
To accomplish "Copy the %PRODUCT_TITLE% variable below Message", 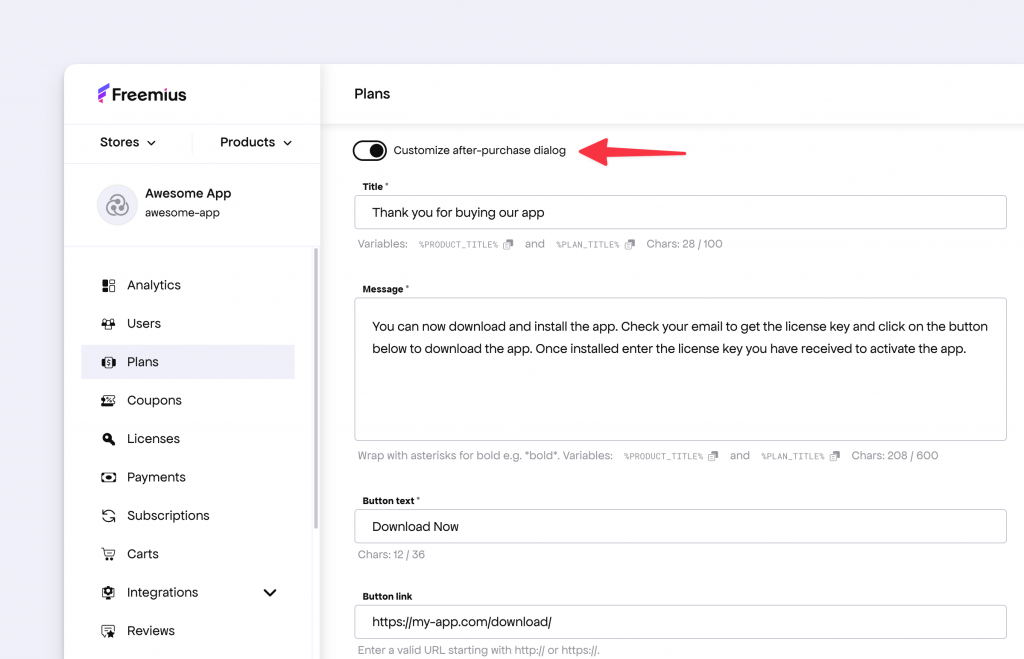I will [x=712, y=455].
